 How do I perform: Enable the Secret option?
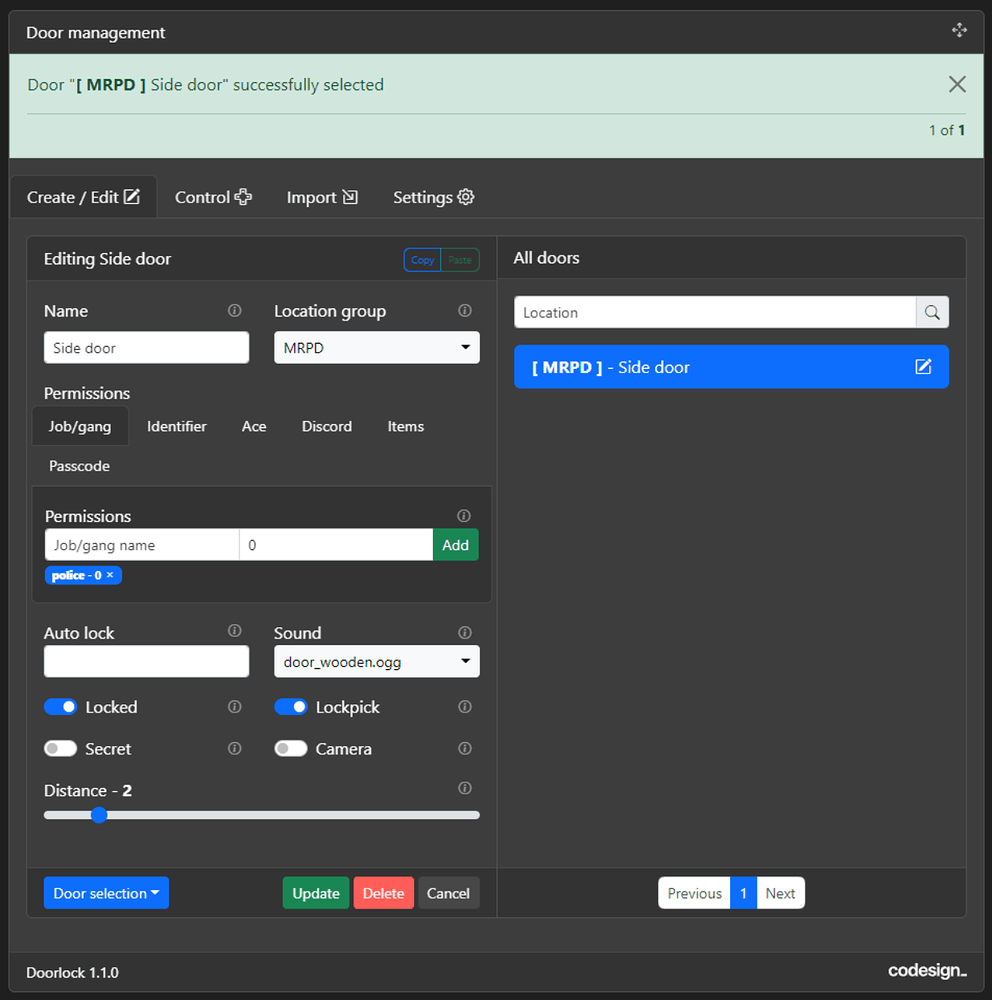(x=60, y=748)
